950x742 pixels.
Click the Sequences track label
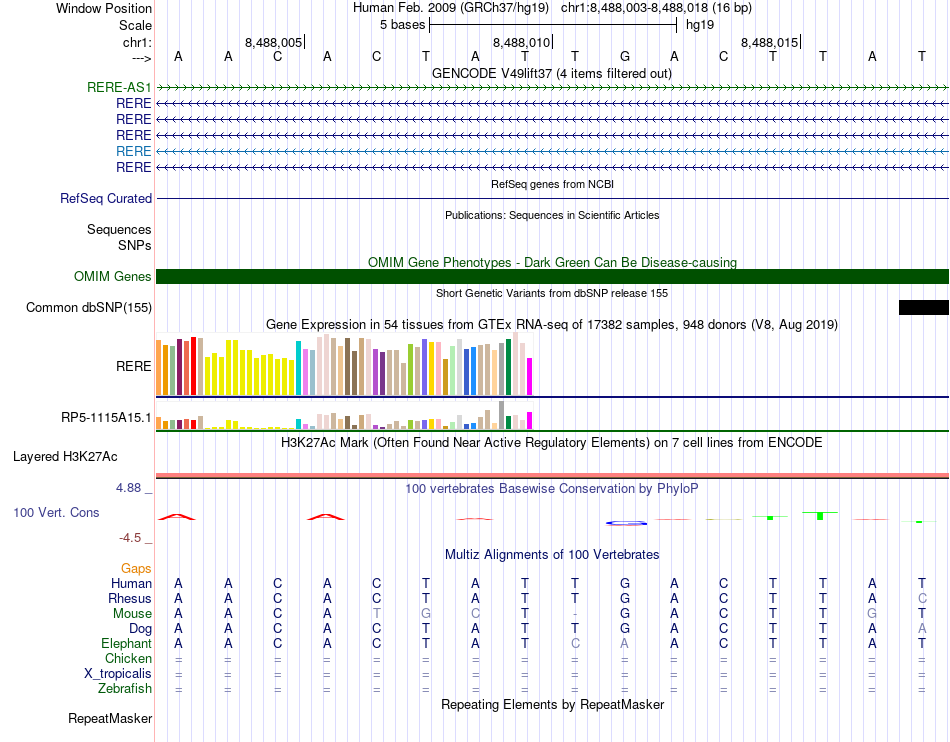[x=119, y=229]
